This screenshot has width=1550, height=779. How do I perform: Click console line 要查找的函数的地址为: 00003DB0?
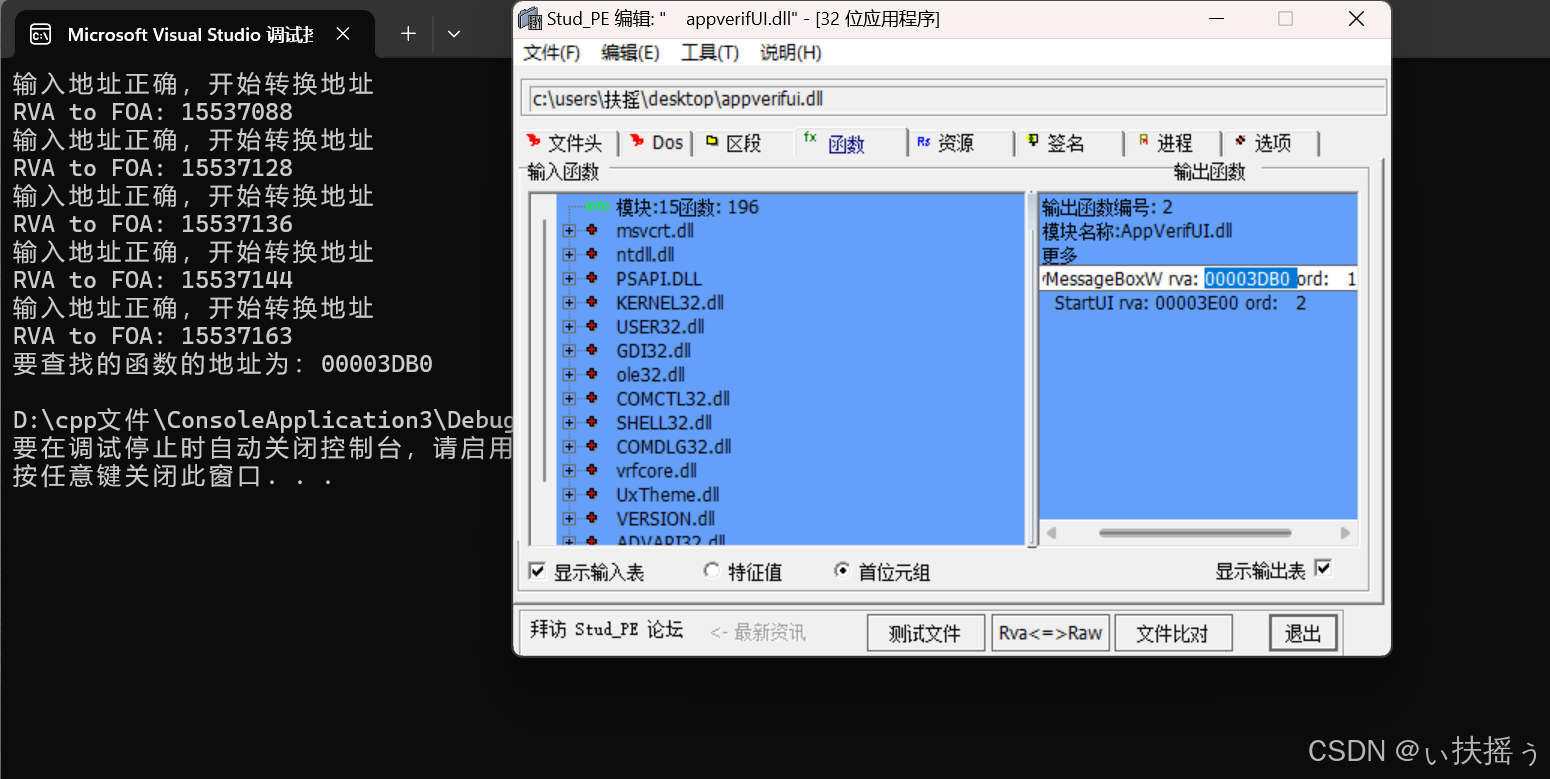223,364
